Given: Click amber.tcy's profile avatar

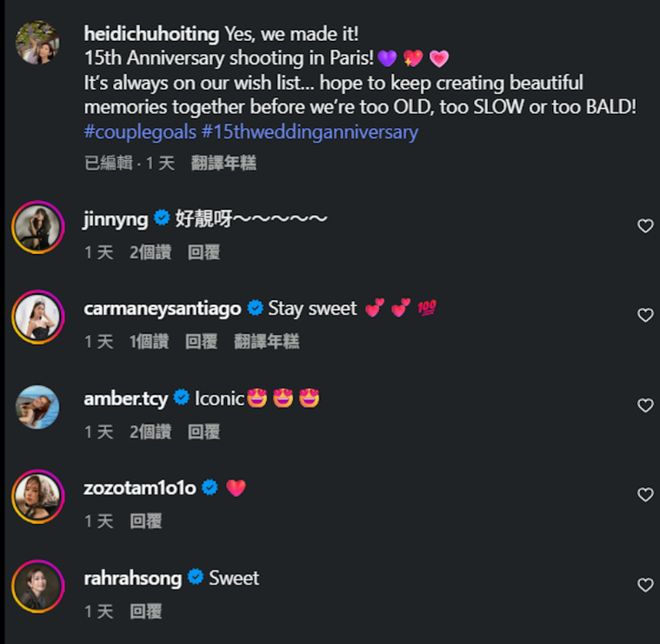Looking at the screenshot, I should (38, 406).
